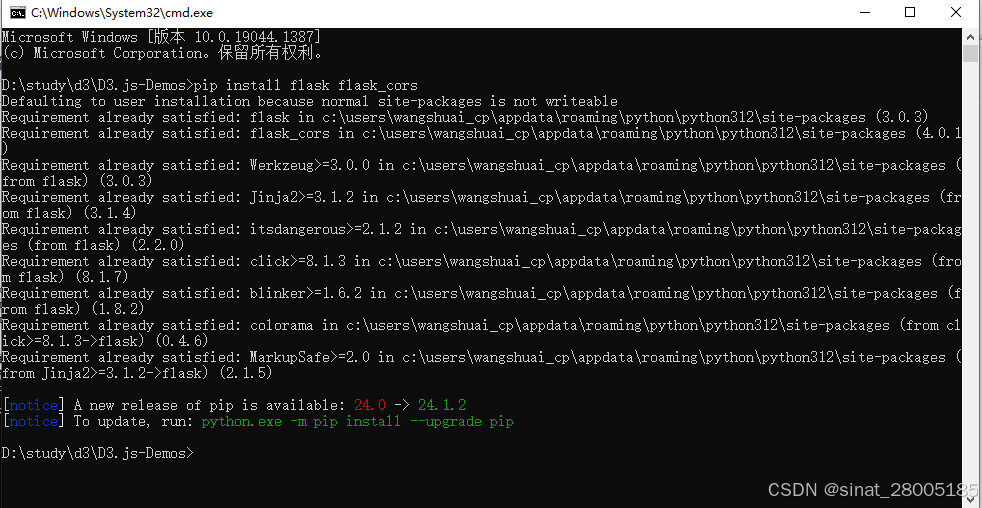Click the green python.exe upgrade pip command
Viewport: 982px width, 508px height.
(x=357, y=422)
